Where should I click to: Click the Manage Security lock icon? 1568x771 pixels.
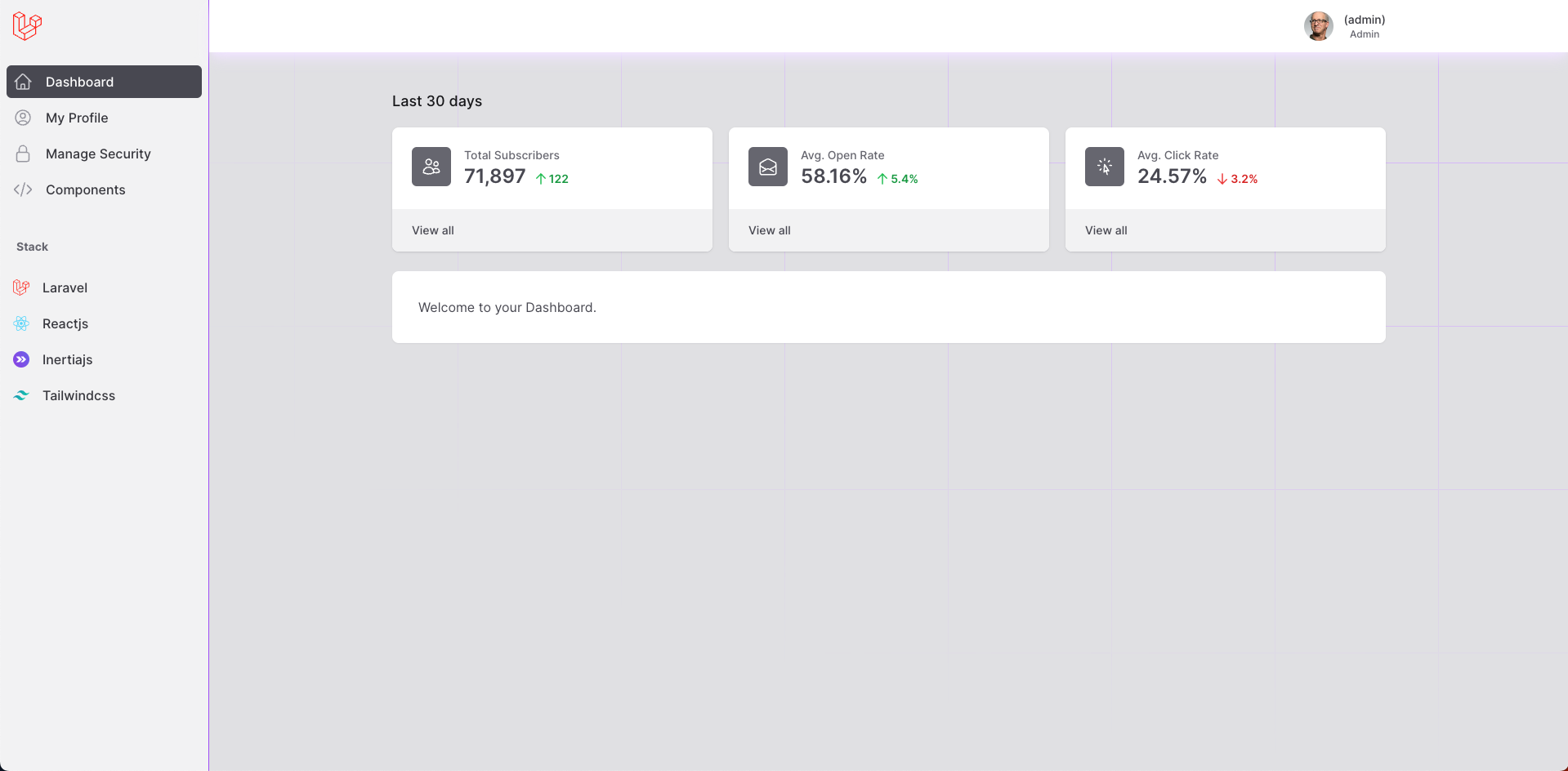pos(23,154)
